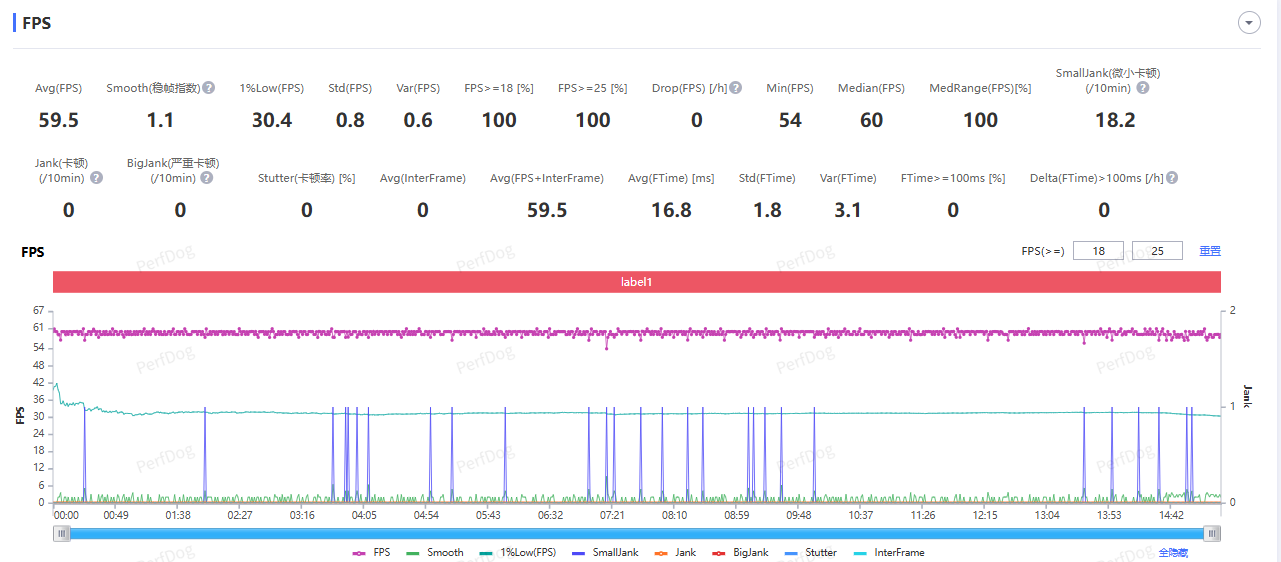
Task: Collapse the FPS panel with the top-right arrow
Action: point(1248,23)
